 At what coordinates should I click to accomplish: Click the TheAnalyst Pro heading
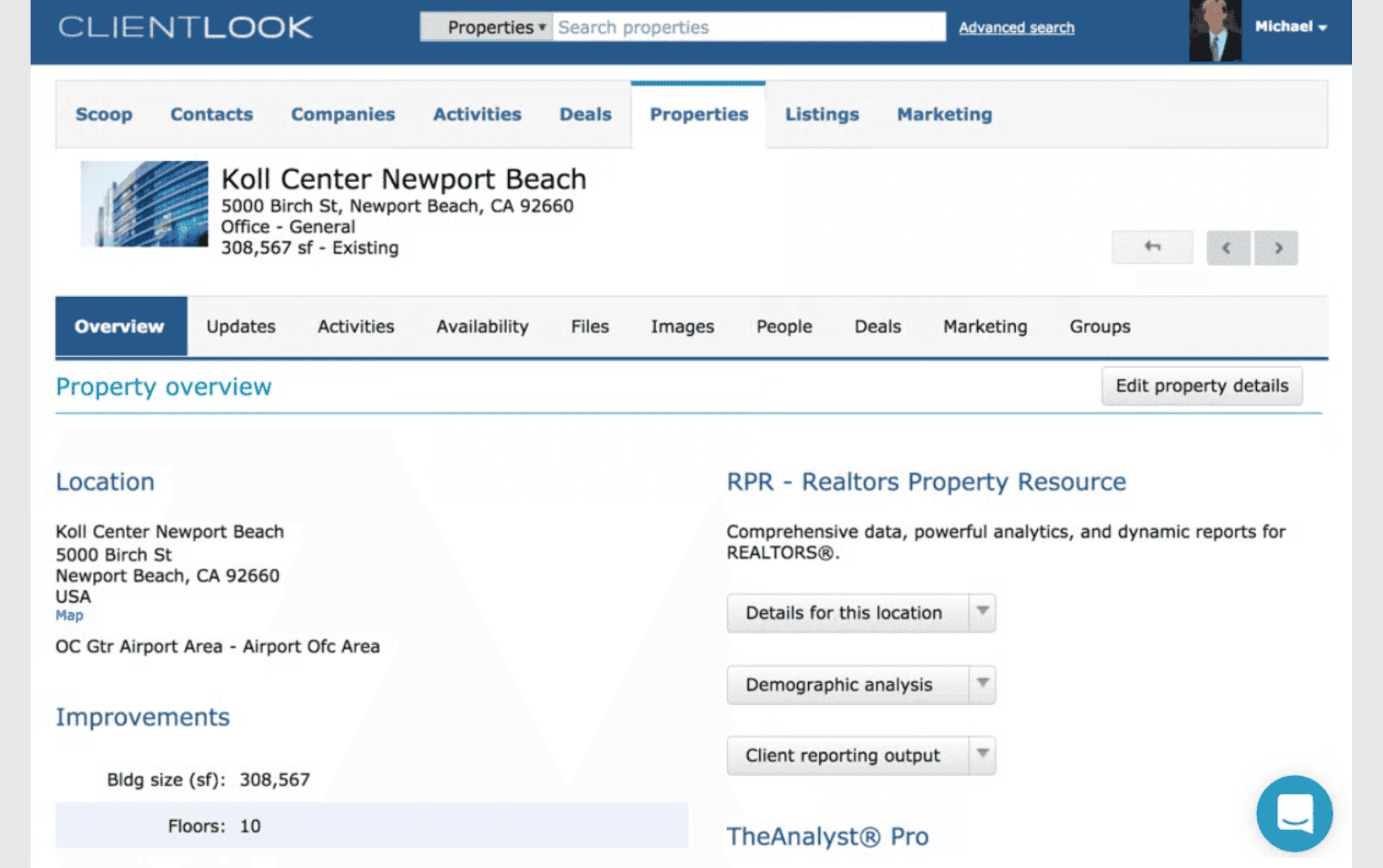point(828,836)
